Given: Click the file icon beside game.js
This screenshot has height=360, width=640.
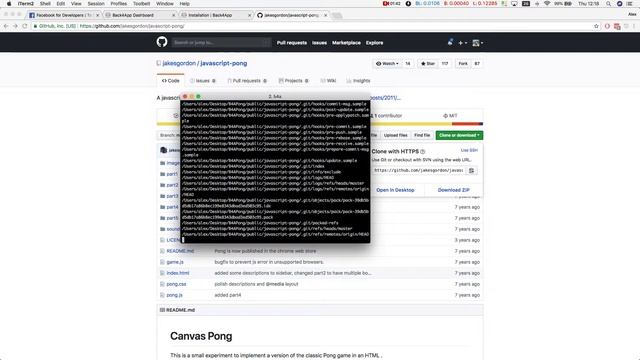Looking at the screenshot, I should tap(162, 262).
